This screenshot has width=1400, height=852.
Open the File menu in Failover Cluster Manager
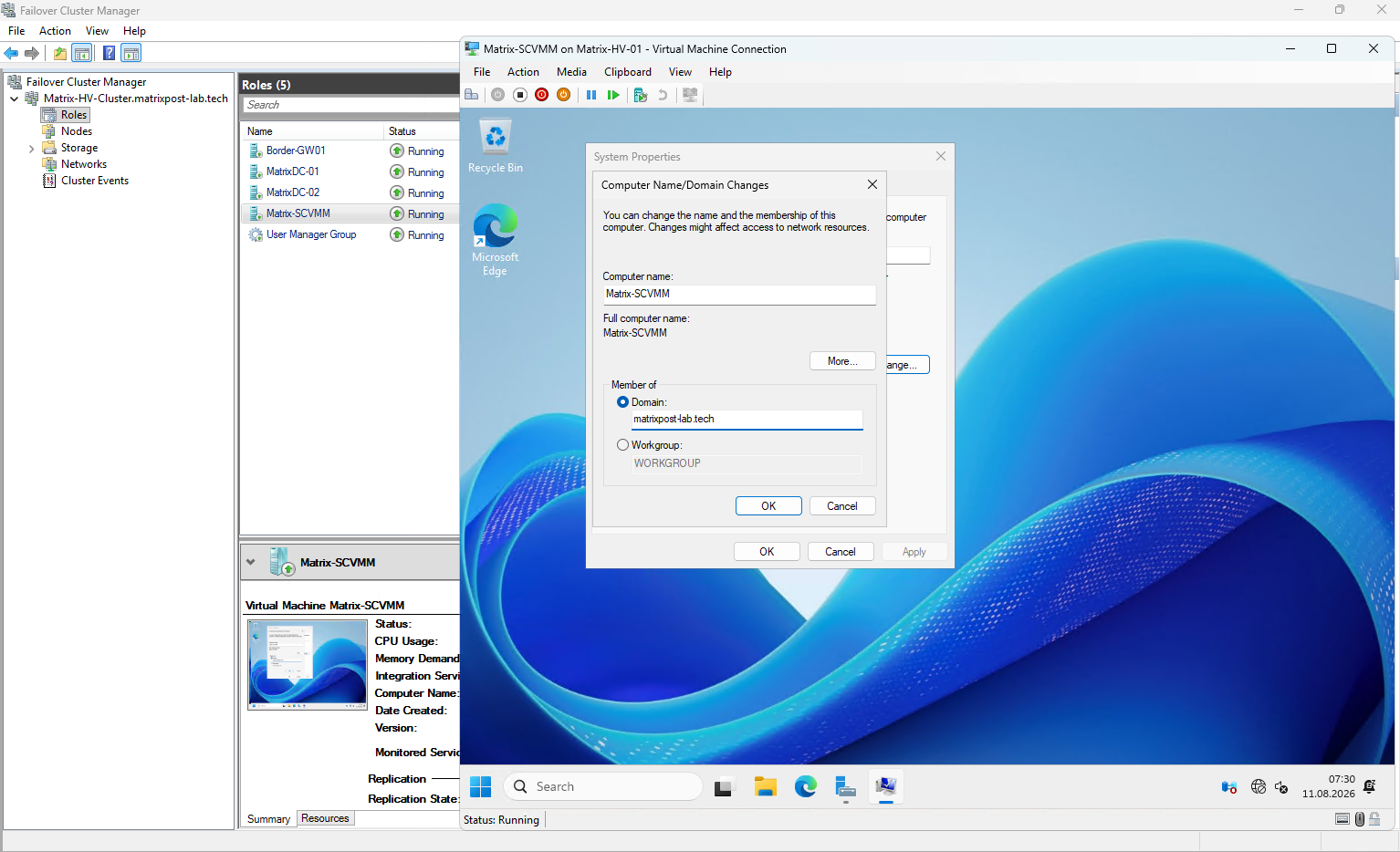click(16, 31)
